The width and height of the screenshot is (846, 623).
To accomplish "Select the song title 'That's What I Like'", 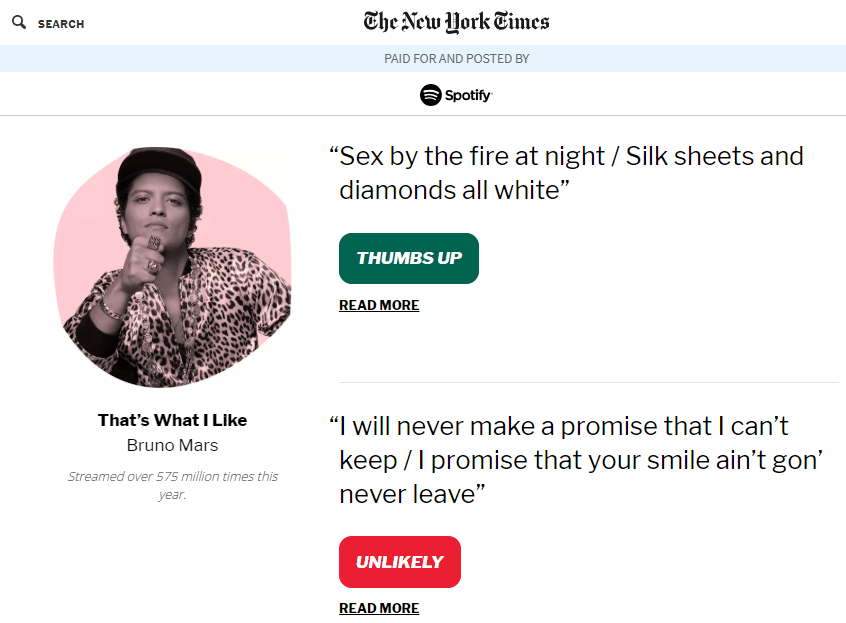I will point(172,420).
